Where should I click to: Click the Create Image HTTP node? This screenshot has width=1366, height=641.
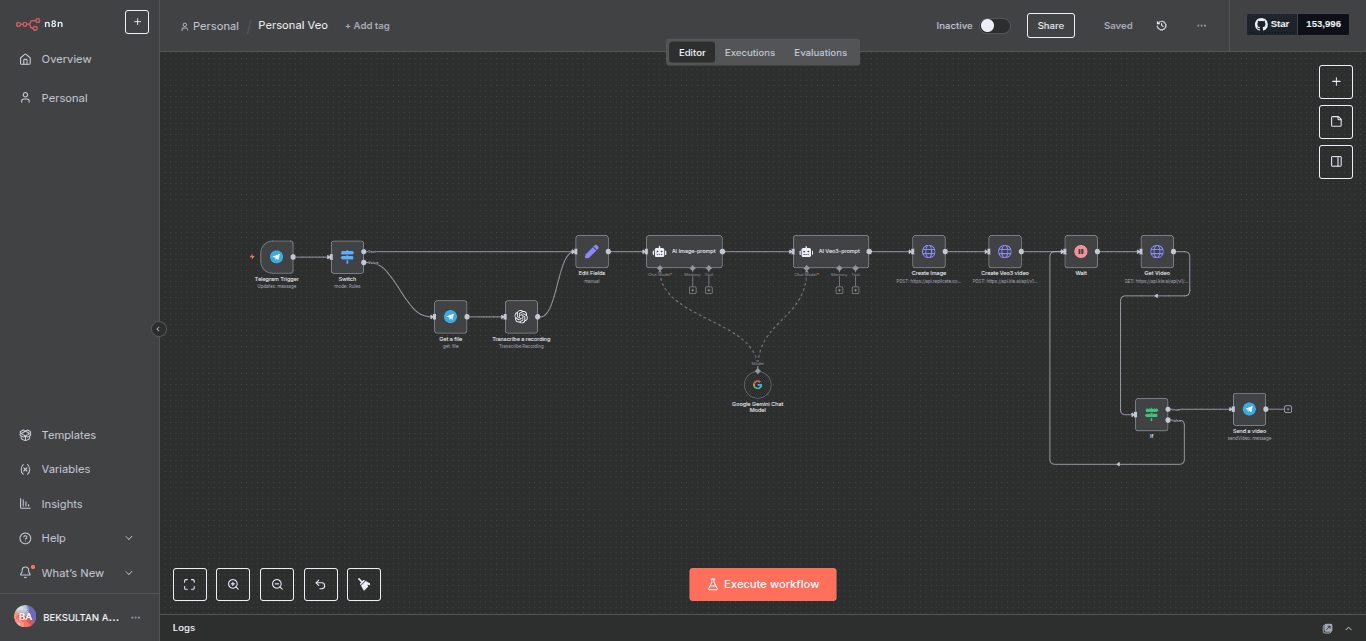928,252
